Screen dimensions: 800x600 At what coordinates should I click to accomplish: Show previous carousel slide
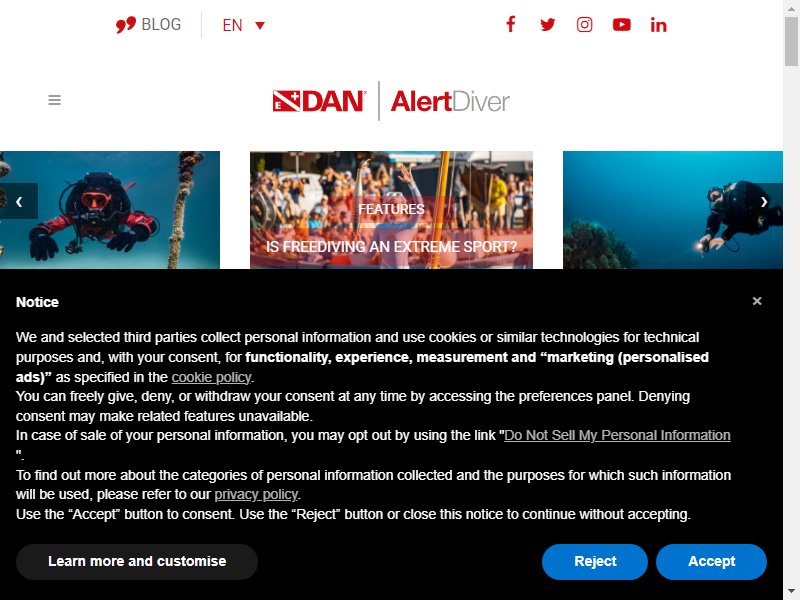19,201
